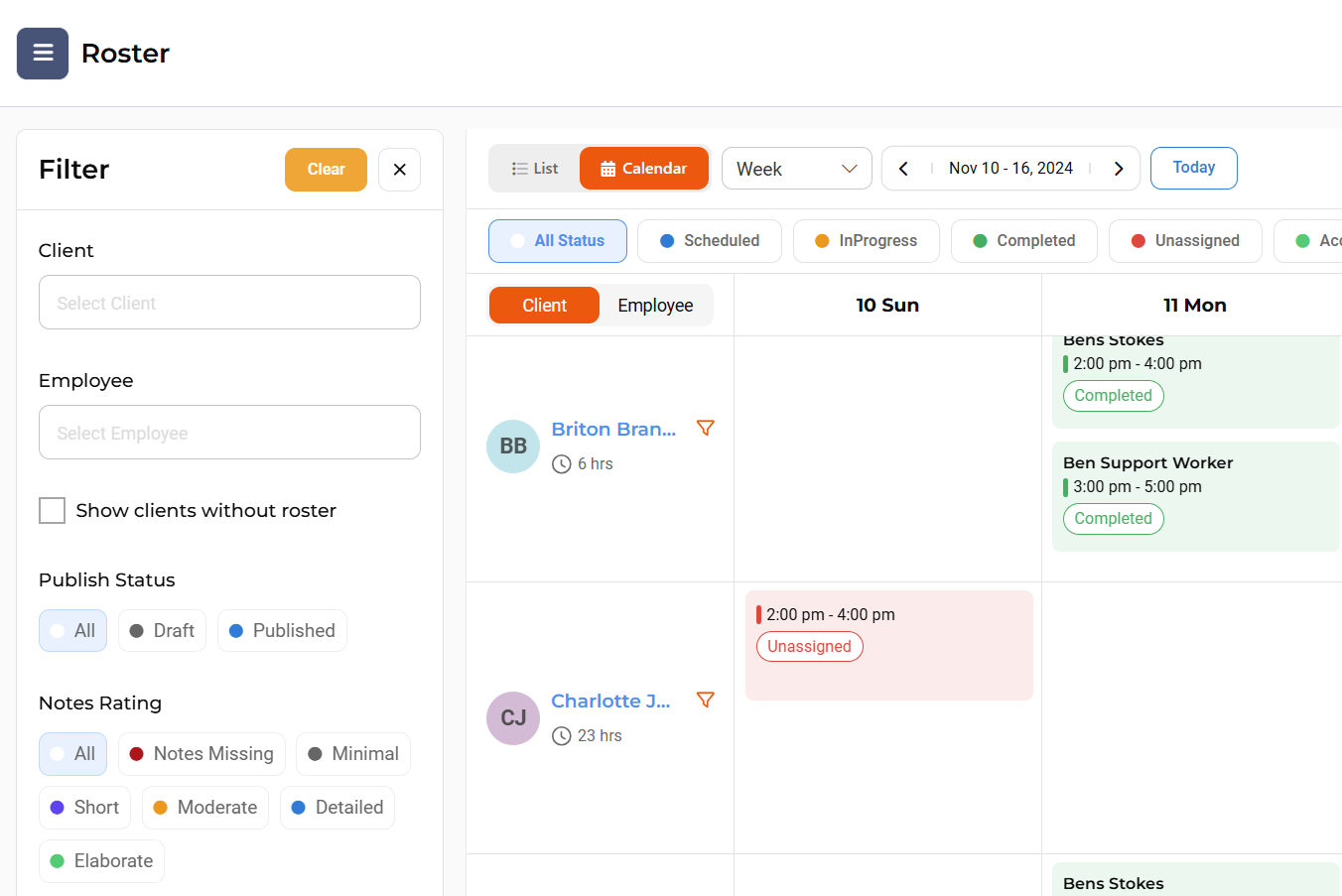Select All notes rating
This screenshot has height=896, width=1342.
(72, 754)
